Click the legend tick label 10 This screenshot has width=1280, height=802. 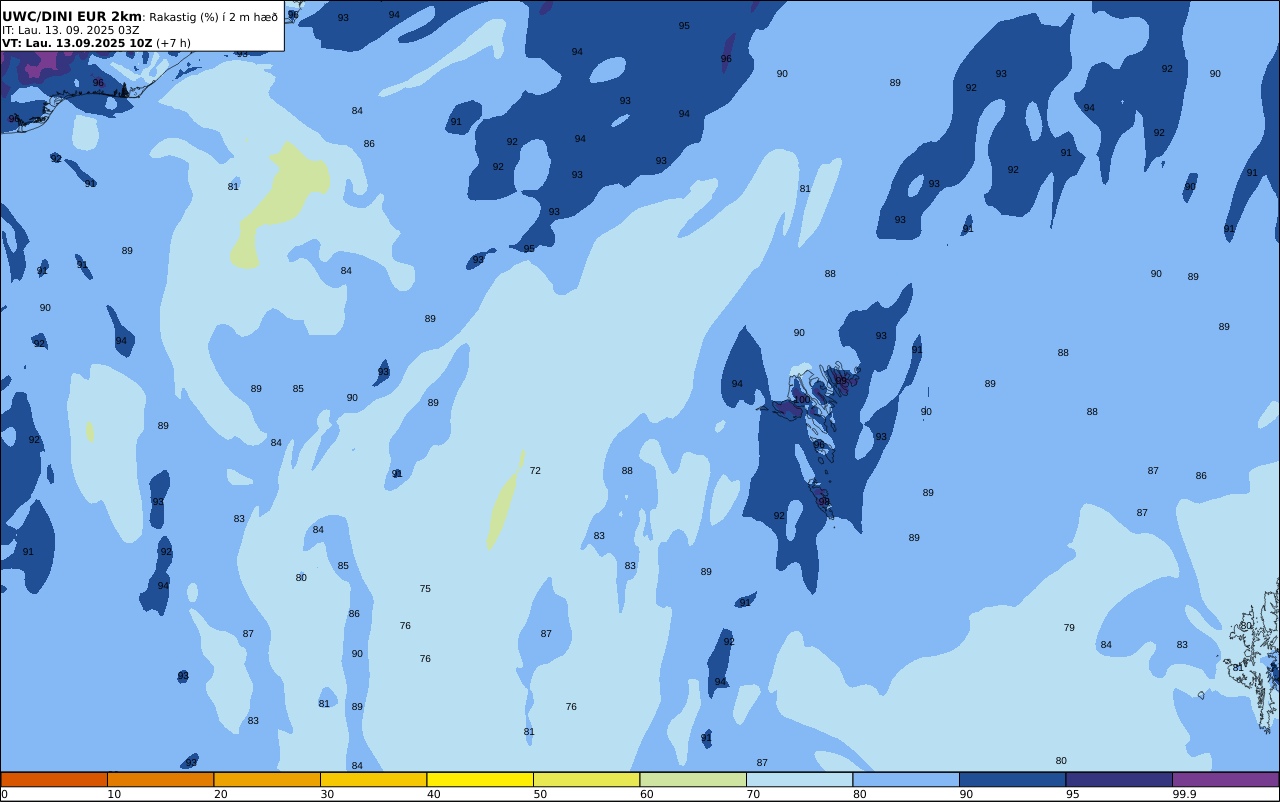click(x=114, y=794)
